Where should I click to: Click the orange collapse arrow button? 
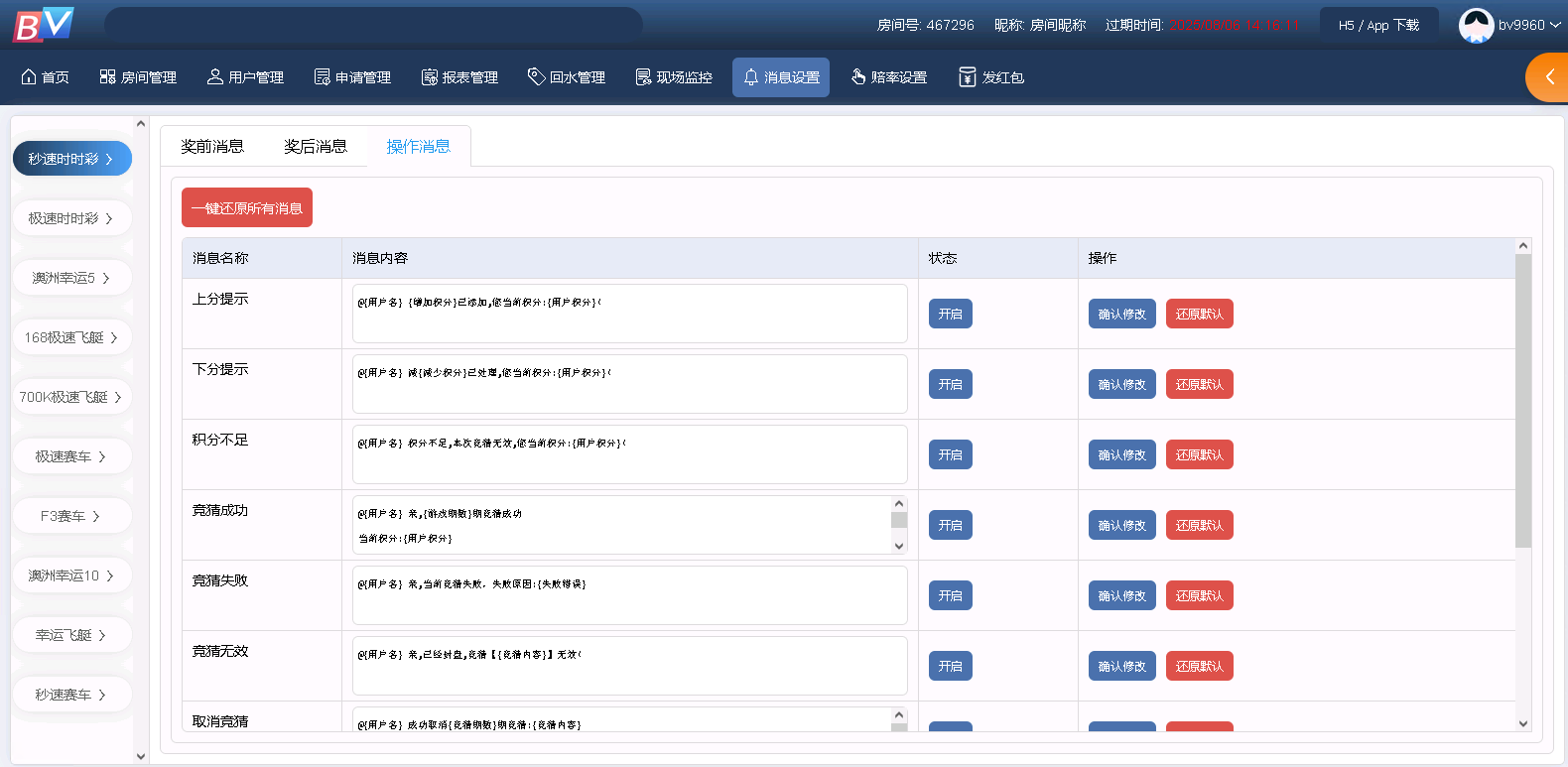1548,77
